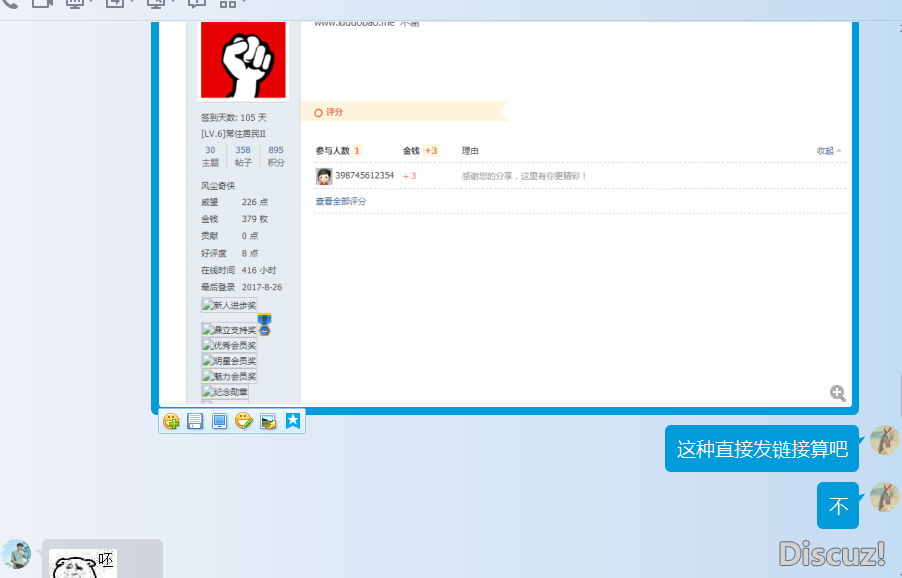Open sender's avatar next to 这种直接发链接算吧

click(x=884, y=441)
